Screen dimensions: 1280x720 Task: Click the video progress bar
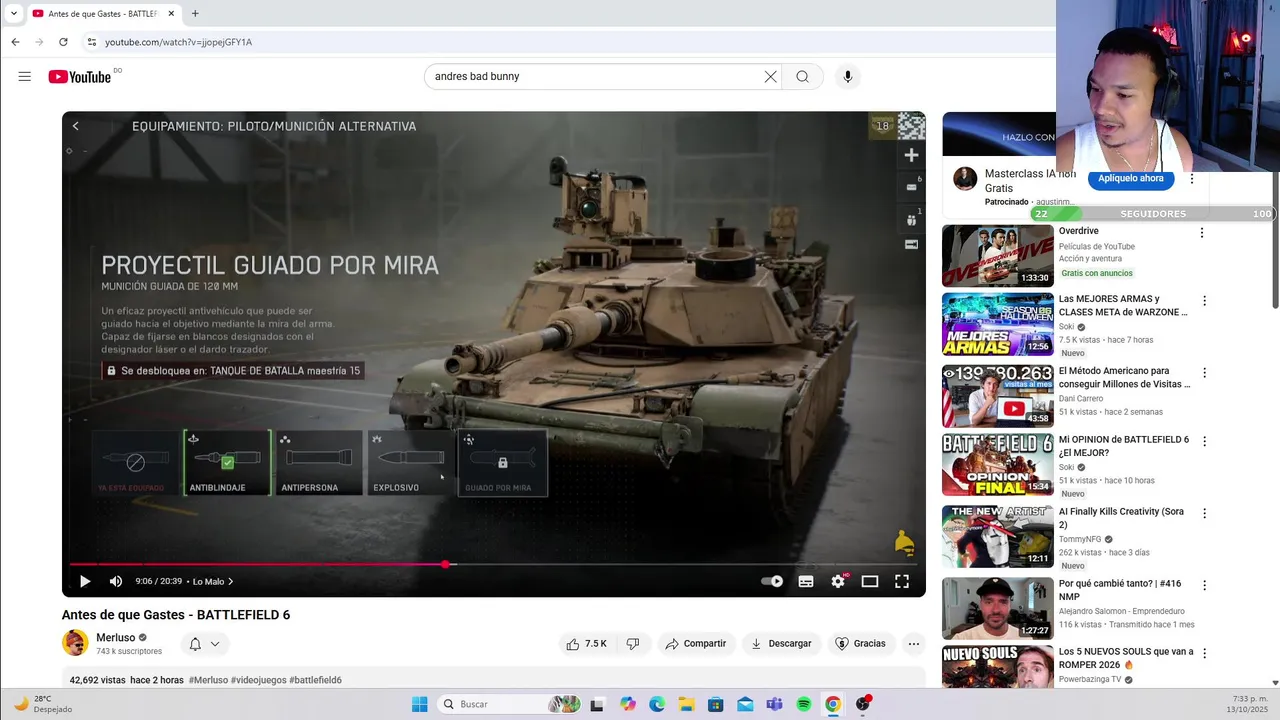[x=493, y=564]
